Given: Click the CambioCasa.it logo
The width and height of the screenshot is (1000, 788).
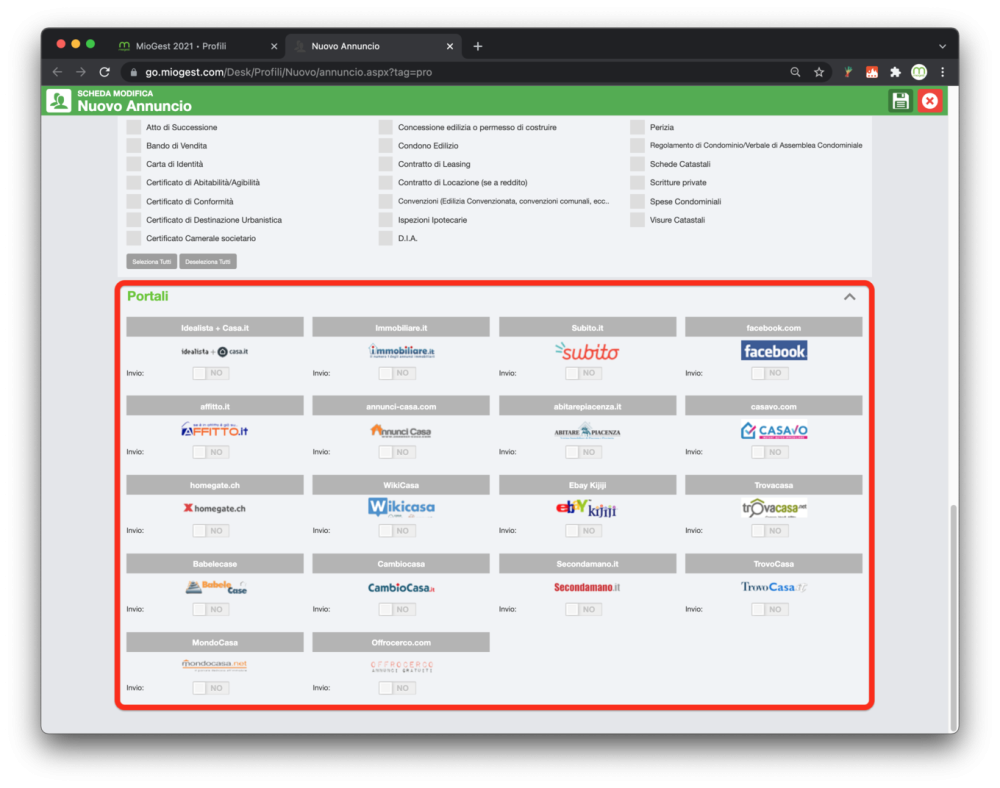Looking at the screenshot, I should (x=401, y=587).
